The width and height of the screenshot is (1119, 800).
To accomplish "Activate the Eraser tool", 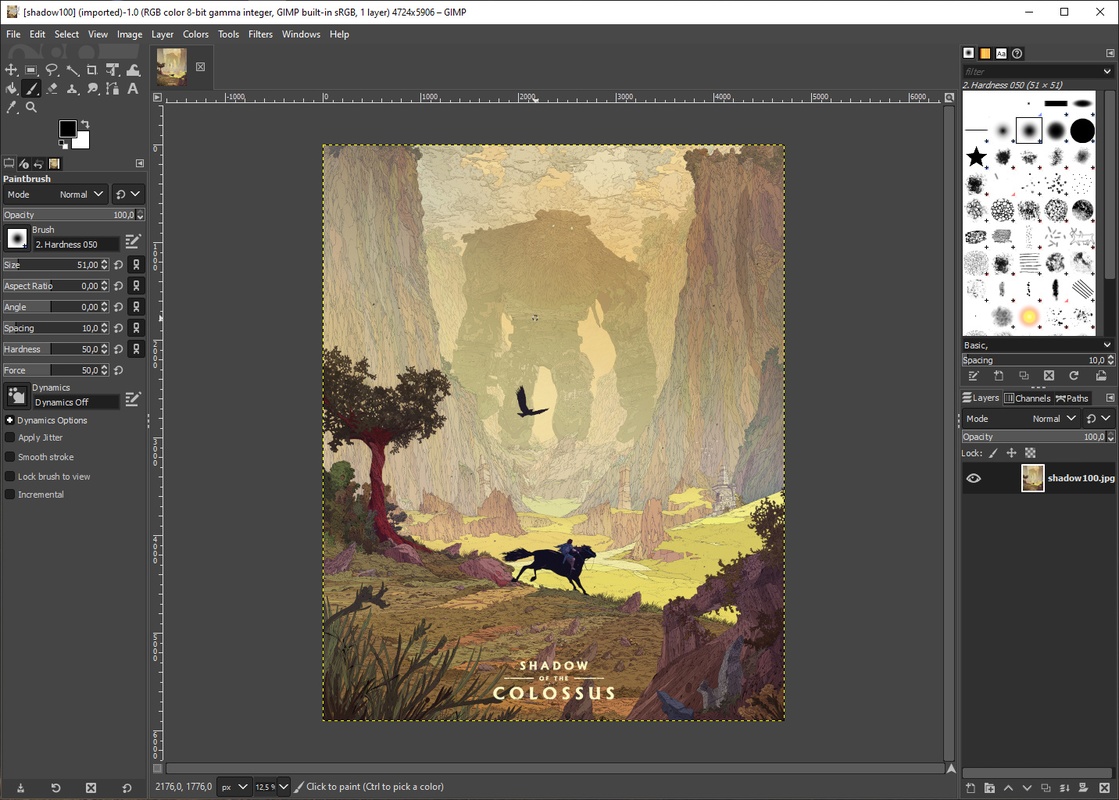I will pyautogui.click(x=52, y=89).
